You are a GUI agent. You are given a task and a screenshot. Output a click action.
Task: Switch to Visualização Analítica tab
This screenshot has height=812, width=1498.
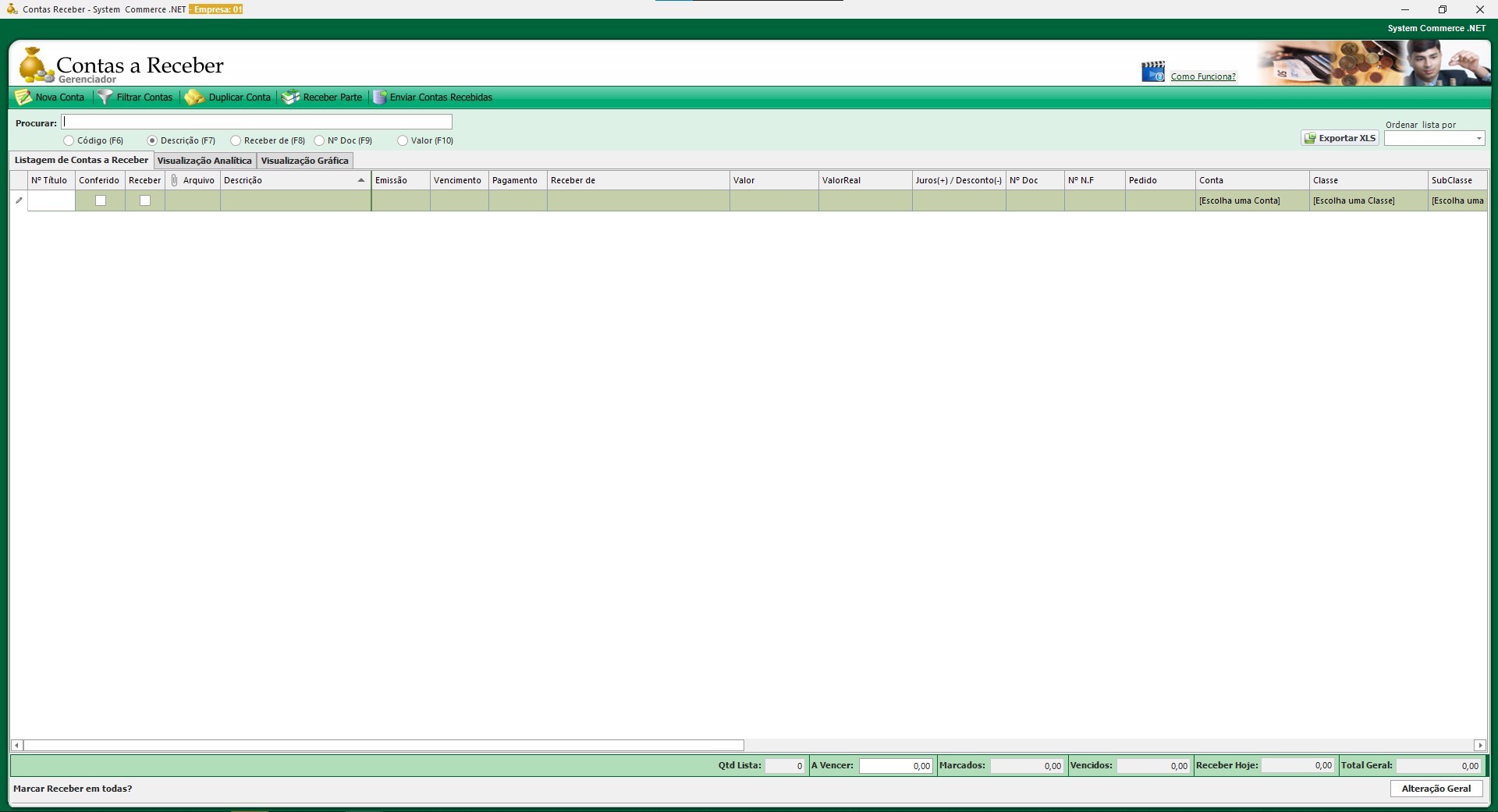[204, 161]
